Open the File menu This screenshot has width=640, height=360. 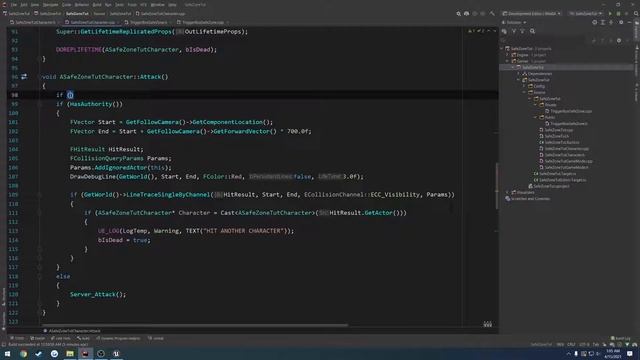pos(14,4)
